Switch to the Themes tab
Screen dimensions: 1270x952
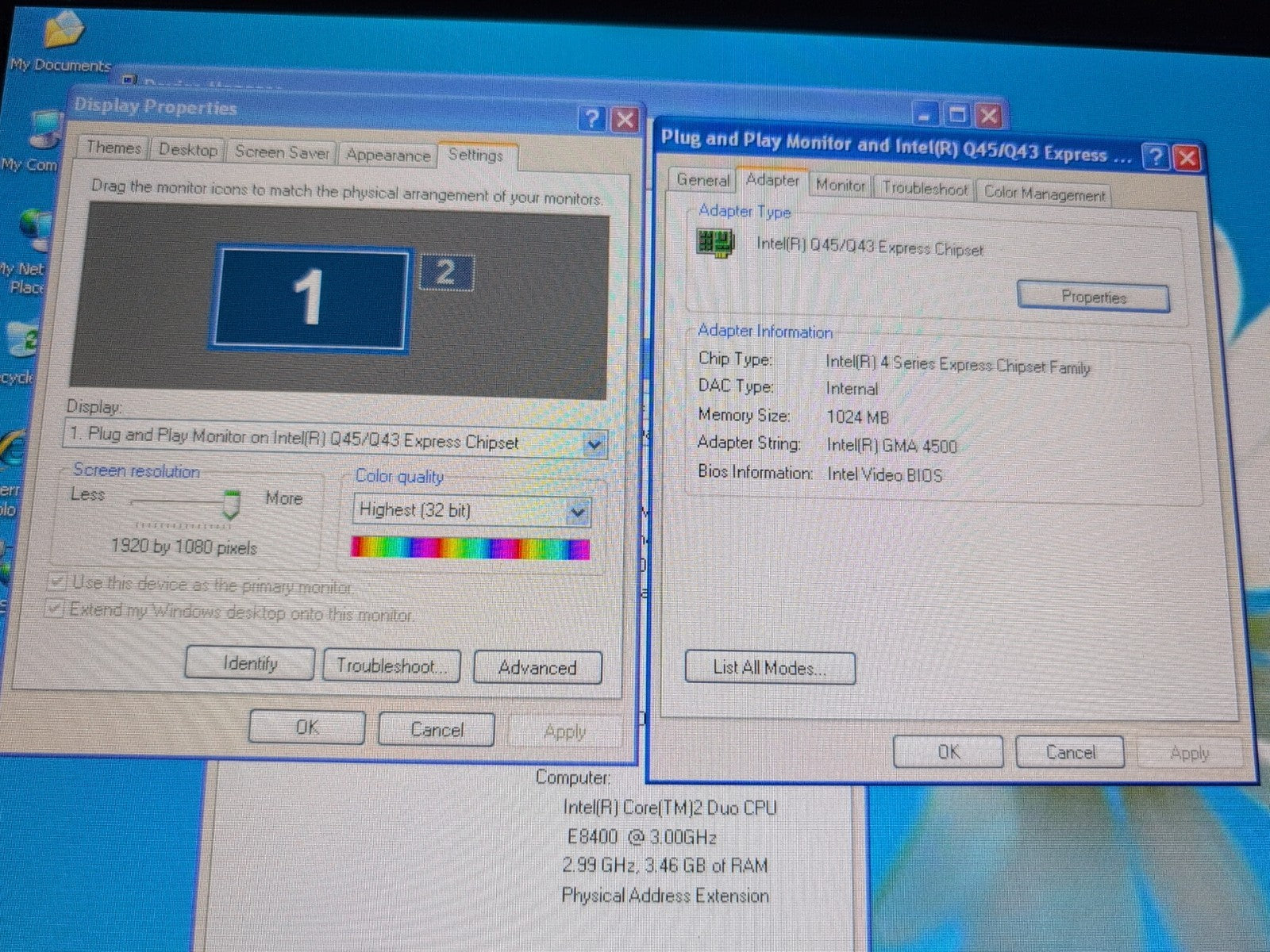(113, 148)
